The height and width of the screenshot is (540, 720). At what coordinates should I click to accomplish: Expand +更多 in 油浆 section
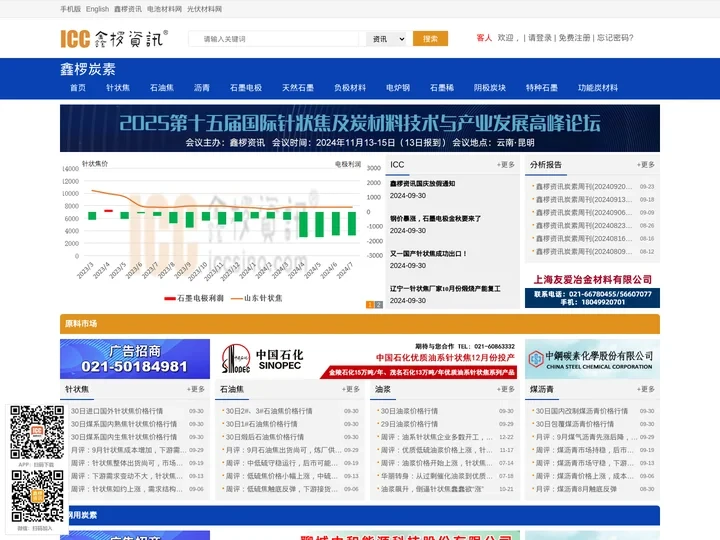click(x=506, y=389)
